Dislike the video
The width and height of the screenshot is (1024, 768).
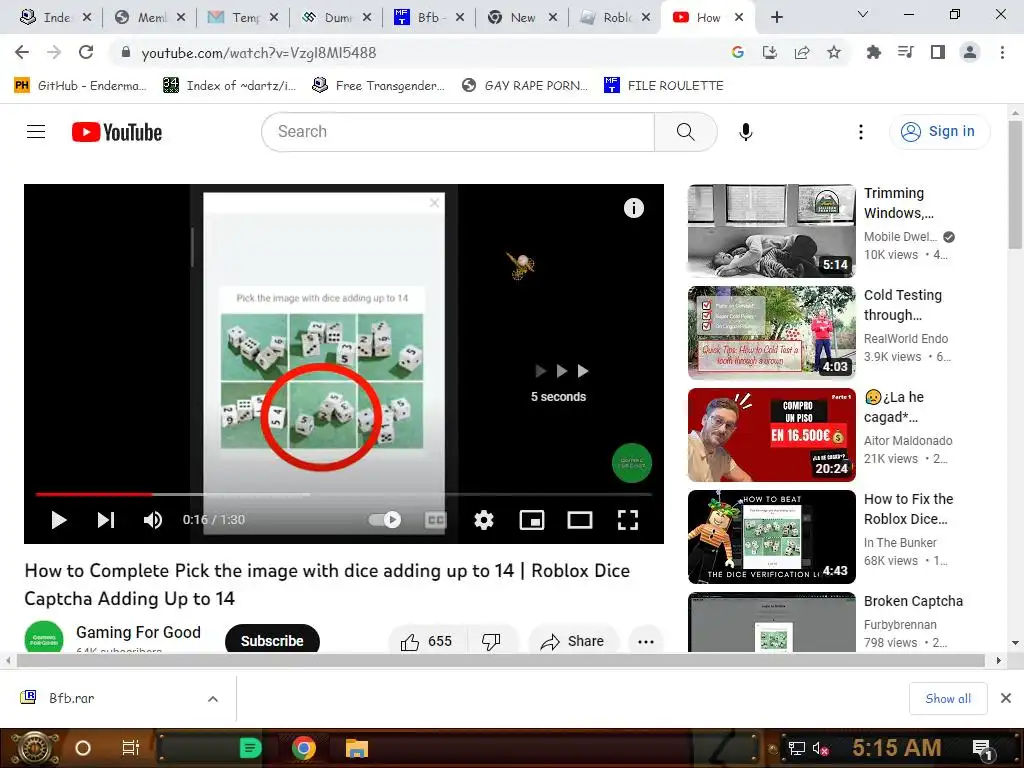coord(491,641)
